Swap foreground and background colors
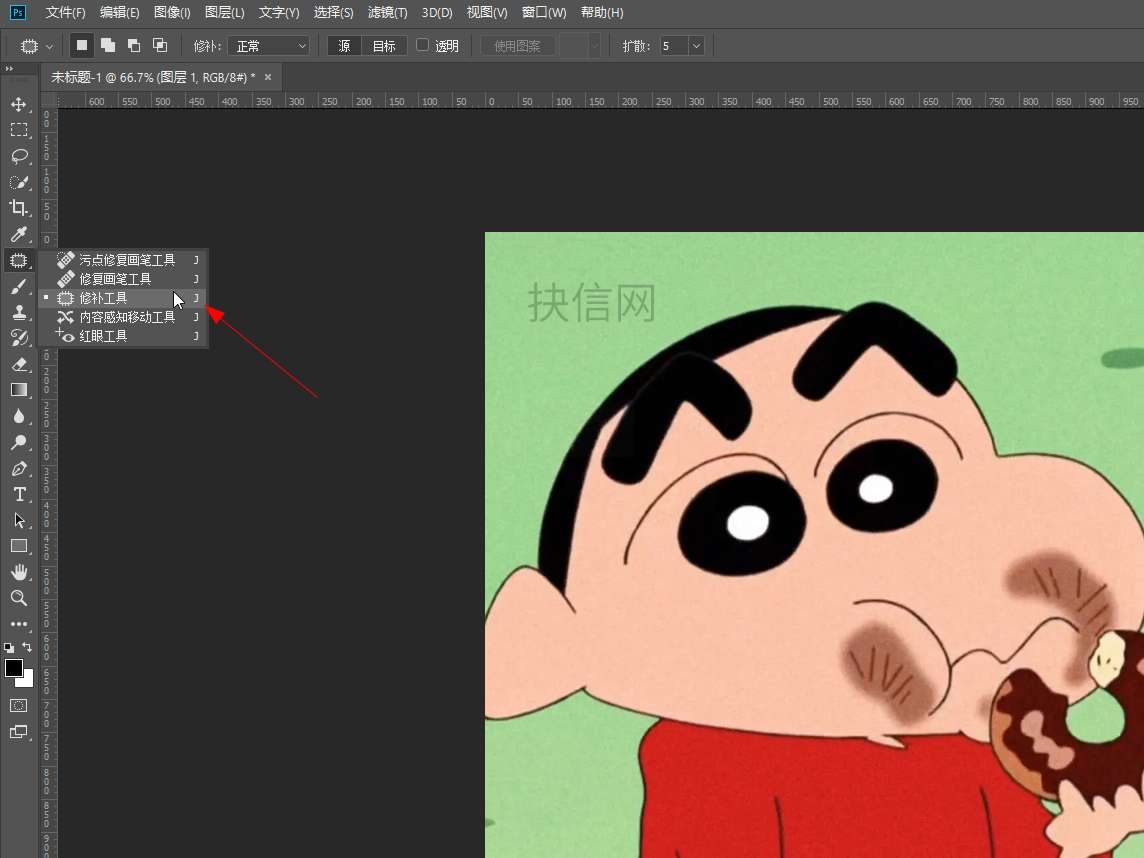Viewport: 1144px width, 858px height. point(28,647)
